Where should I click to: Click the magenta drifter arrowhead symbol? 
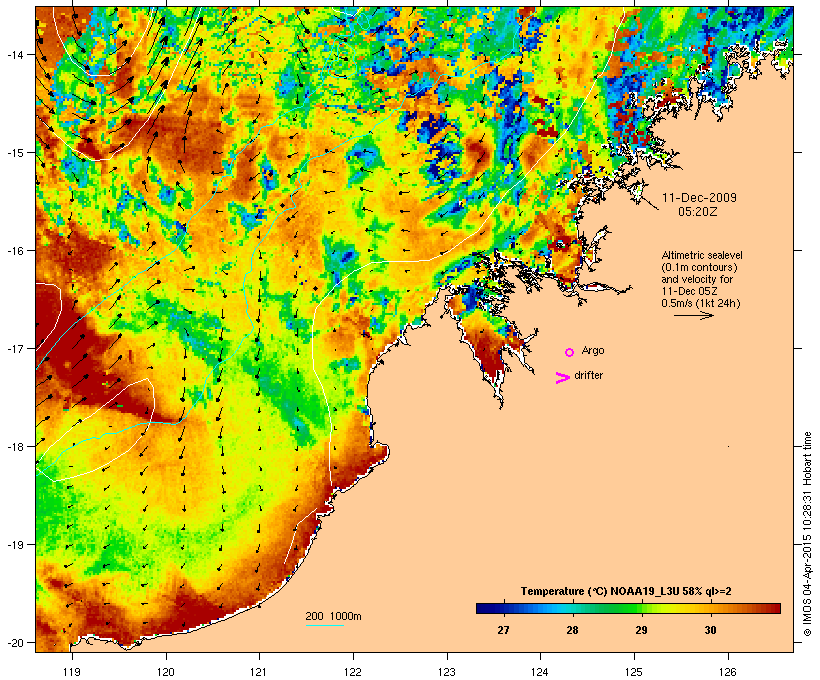point(562,378)
